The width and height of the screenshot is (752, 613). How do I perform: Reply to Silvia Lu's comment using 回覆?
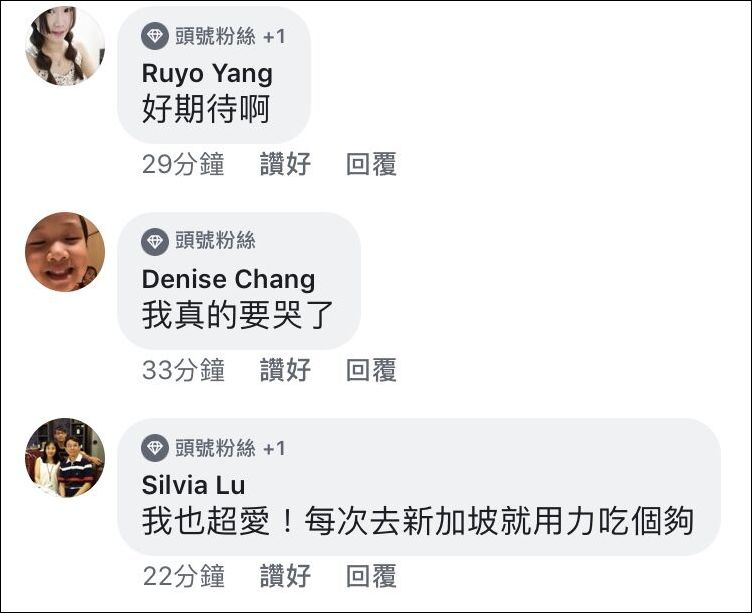coord(371,576)
